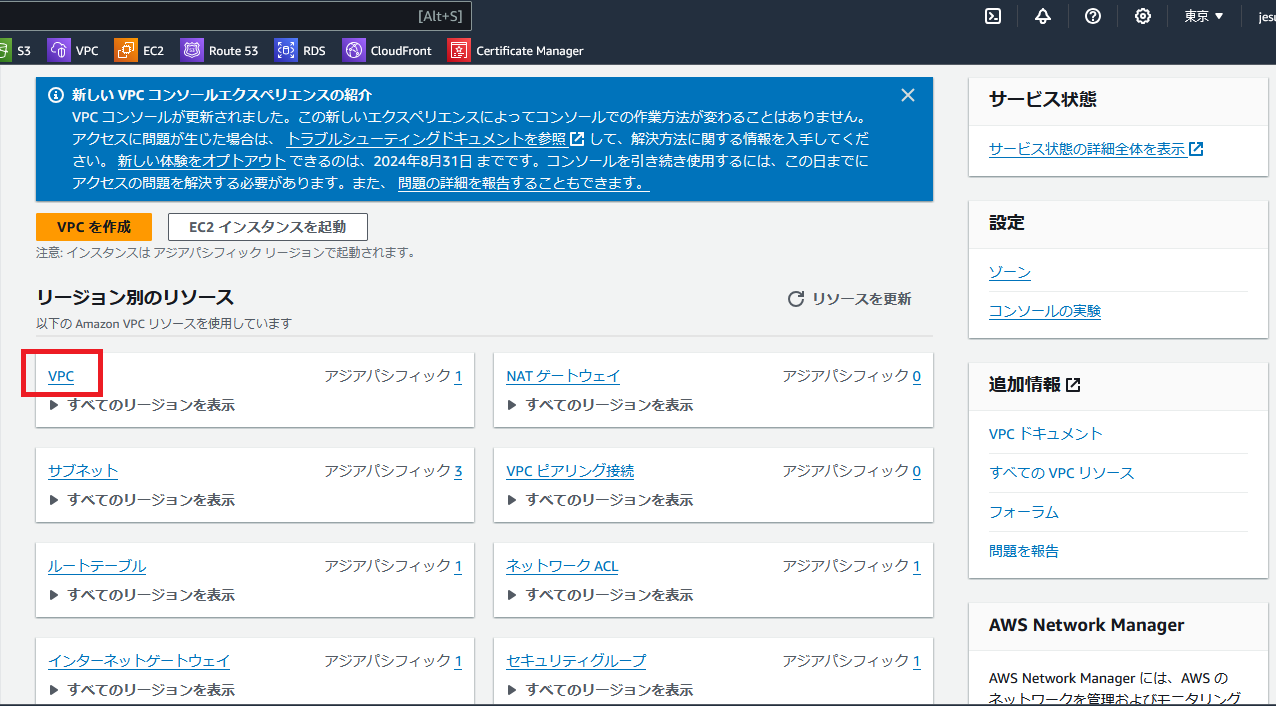This screenshot has height=706, width=1276.
Task: Click the EC2 インスタンスを起動 button
Action: 268,227
